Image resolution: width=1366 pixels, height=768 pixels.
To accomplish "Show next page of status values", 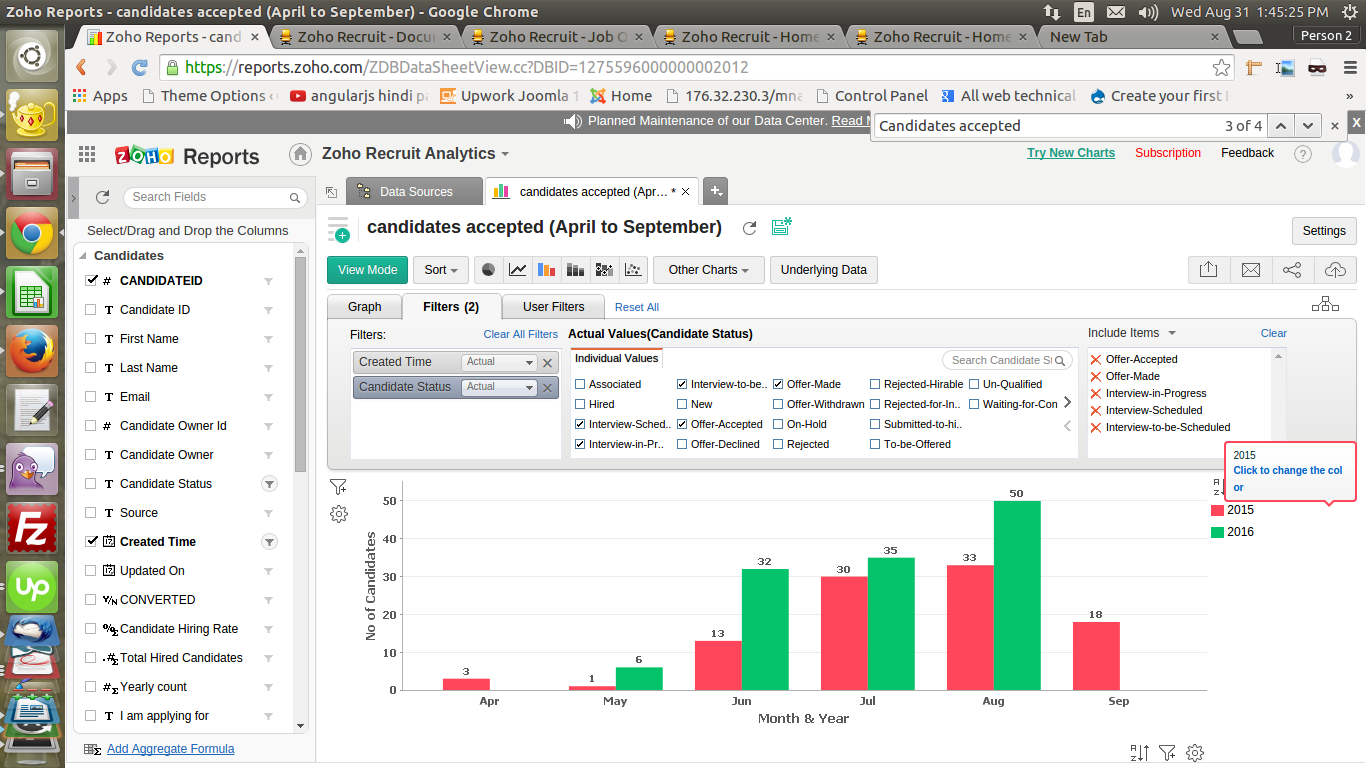I will click(1067, 402).
